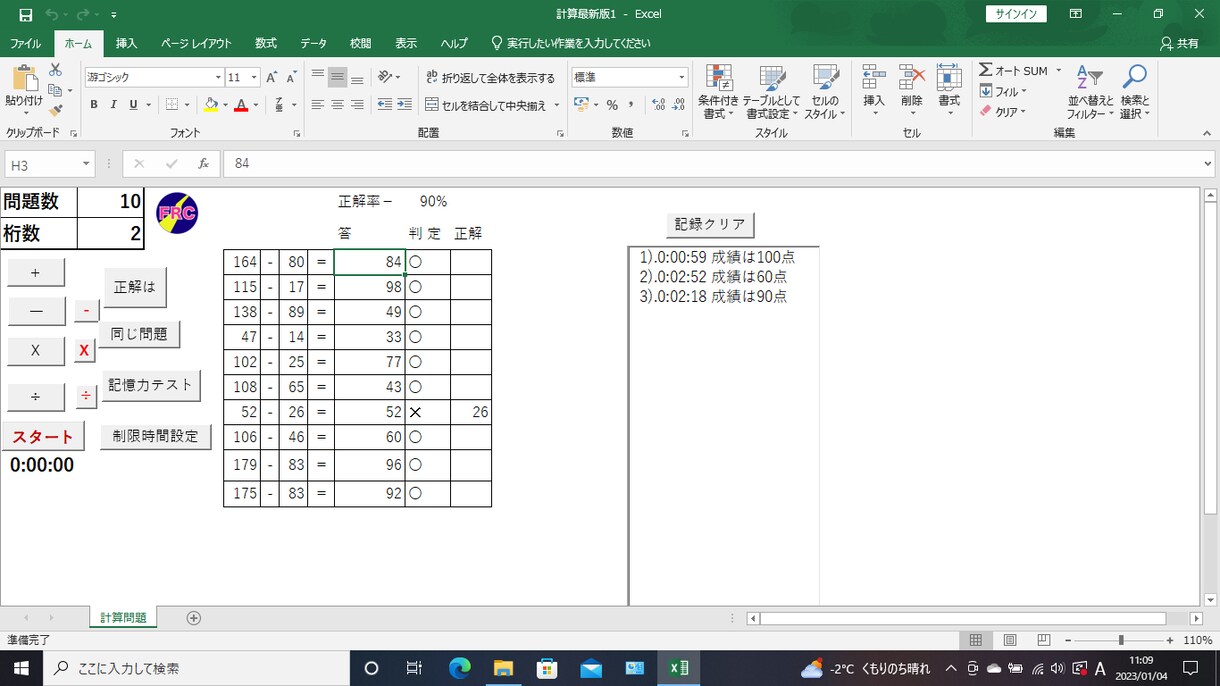Toggle Bold formatting

[x=94, y=105]
